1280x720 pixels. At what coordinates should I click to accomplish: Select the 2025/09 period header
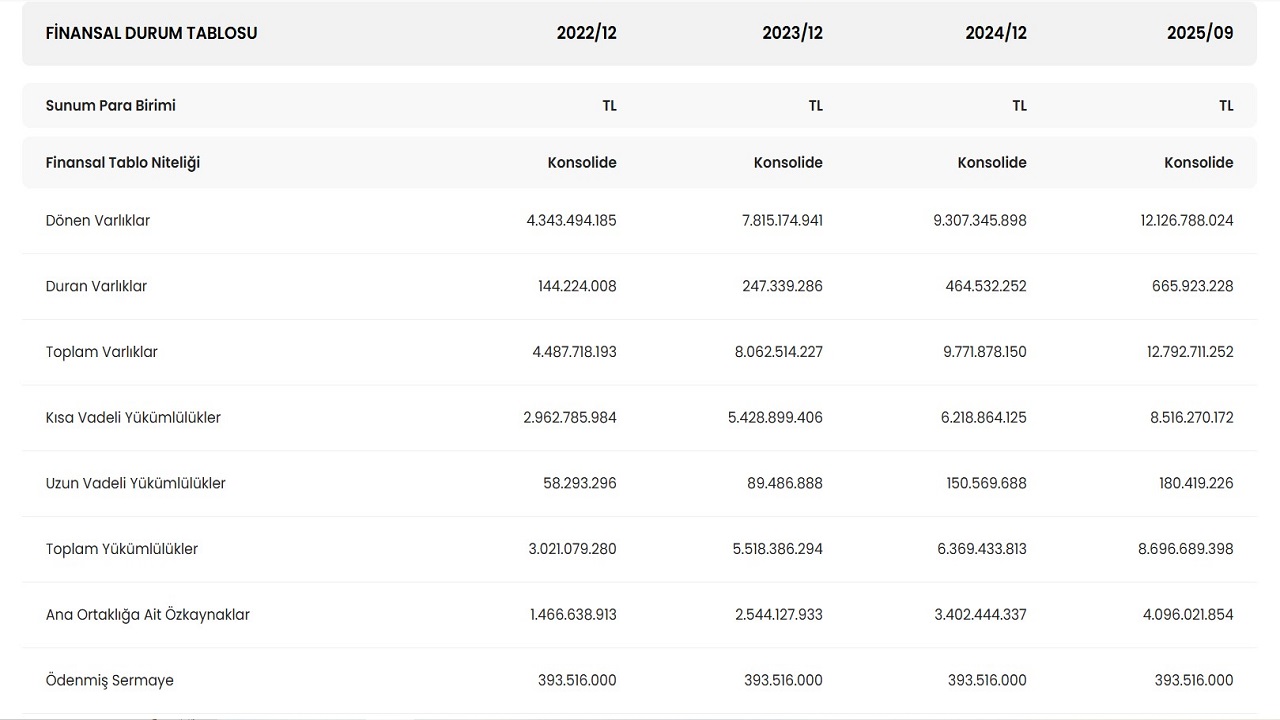[1199, 33]
